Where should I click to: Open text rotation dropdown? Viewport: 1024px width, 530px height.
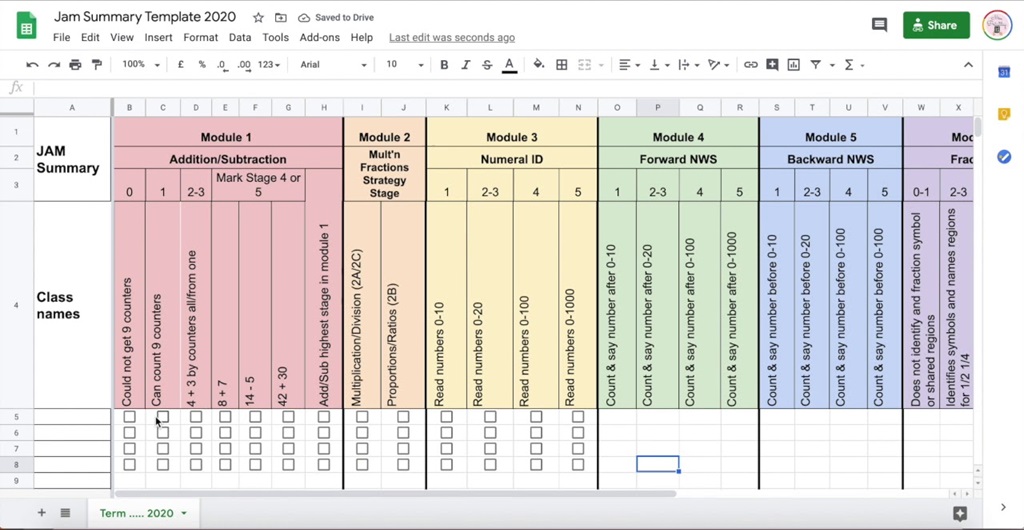(718, 65)
